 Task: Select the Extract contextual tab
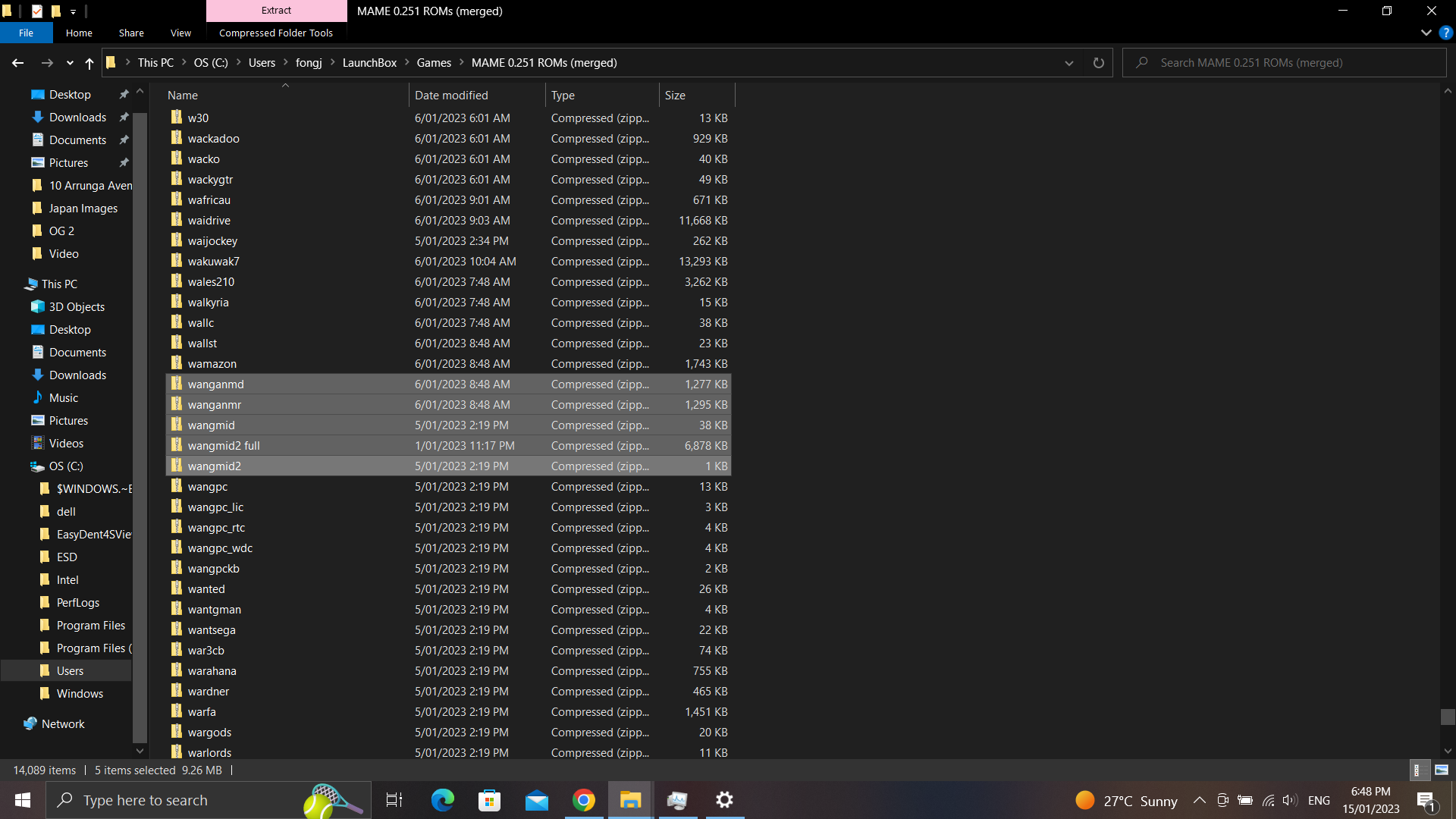pos(276,11)
